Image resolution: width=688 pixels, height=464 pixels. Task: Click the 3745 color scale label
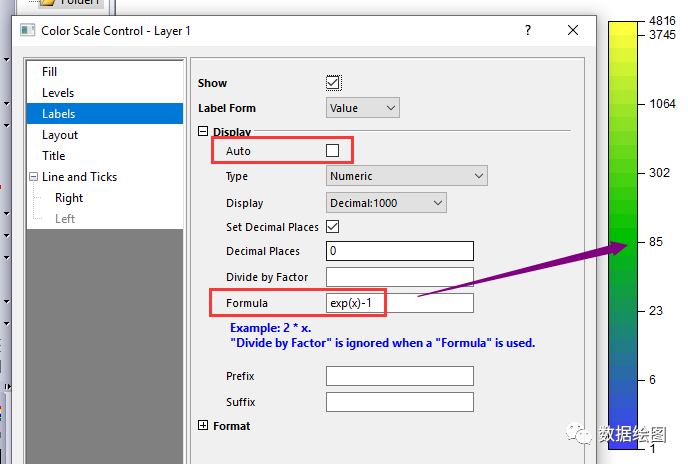pos(662,35)
